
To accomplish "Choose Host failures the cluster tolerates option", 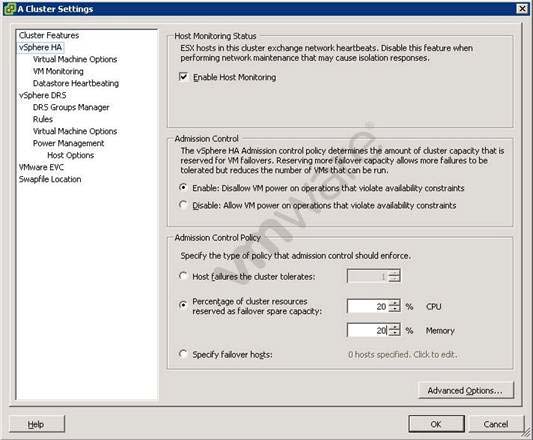I will coord(183,276).
